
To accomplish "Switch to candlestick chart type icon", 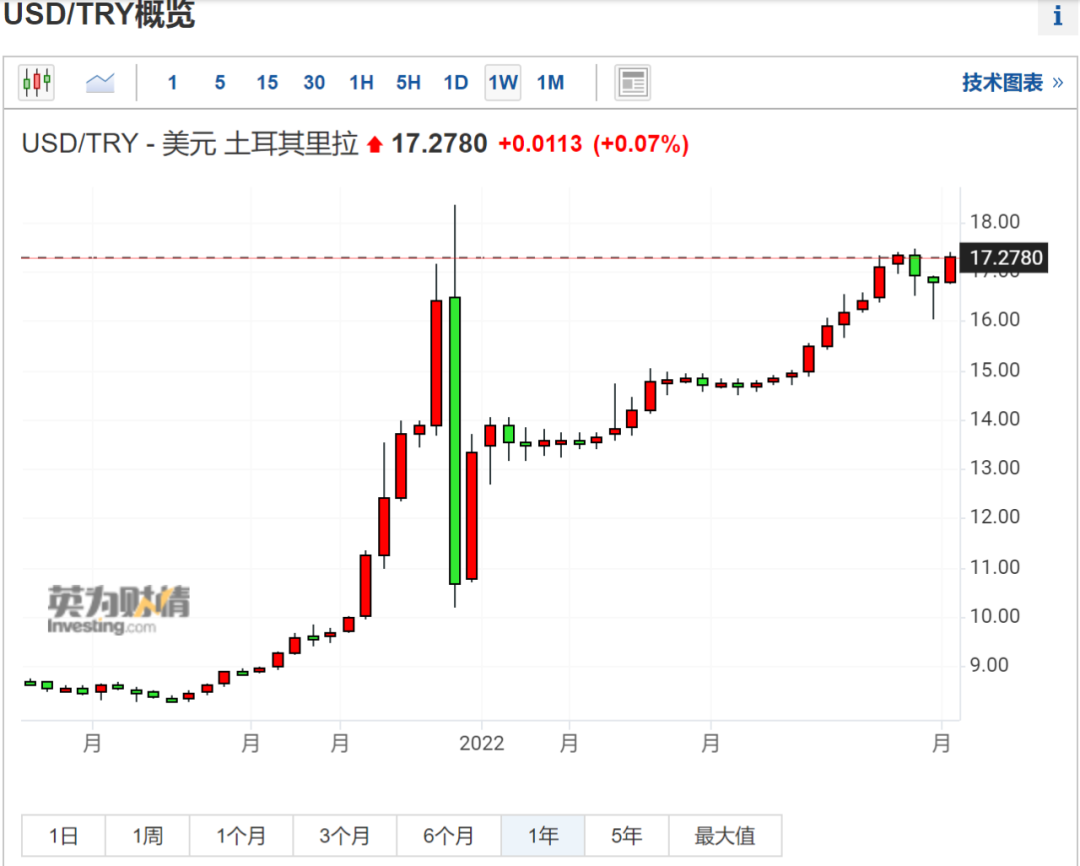I will (37, 83).
